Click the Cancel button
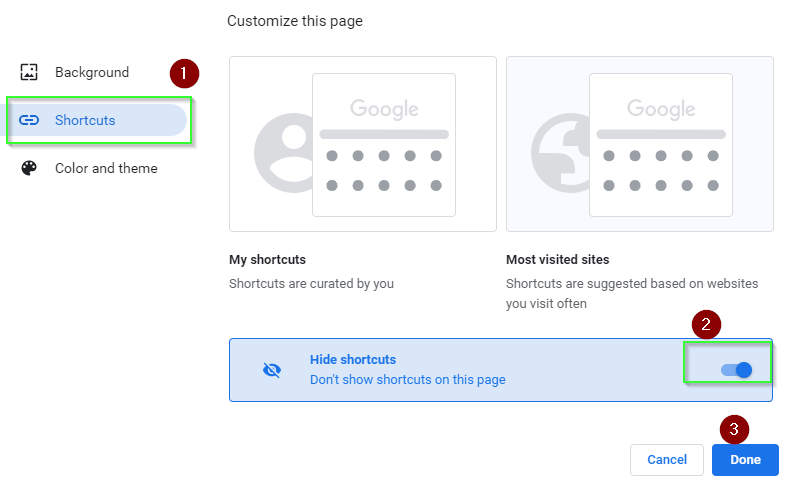 (x=667, y=460)
